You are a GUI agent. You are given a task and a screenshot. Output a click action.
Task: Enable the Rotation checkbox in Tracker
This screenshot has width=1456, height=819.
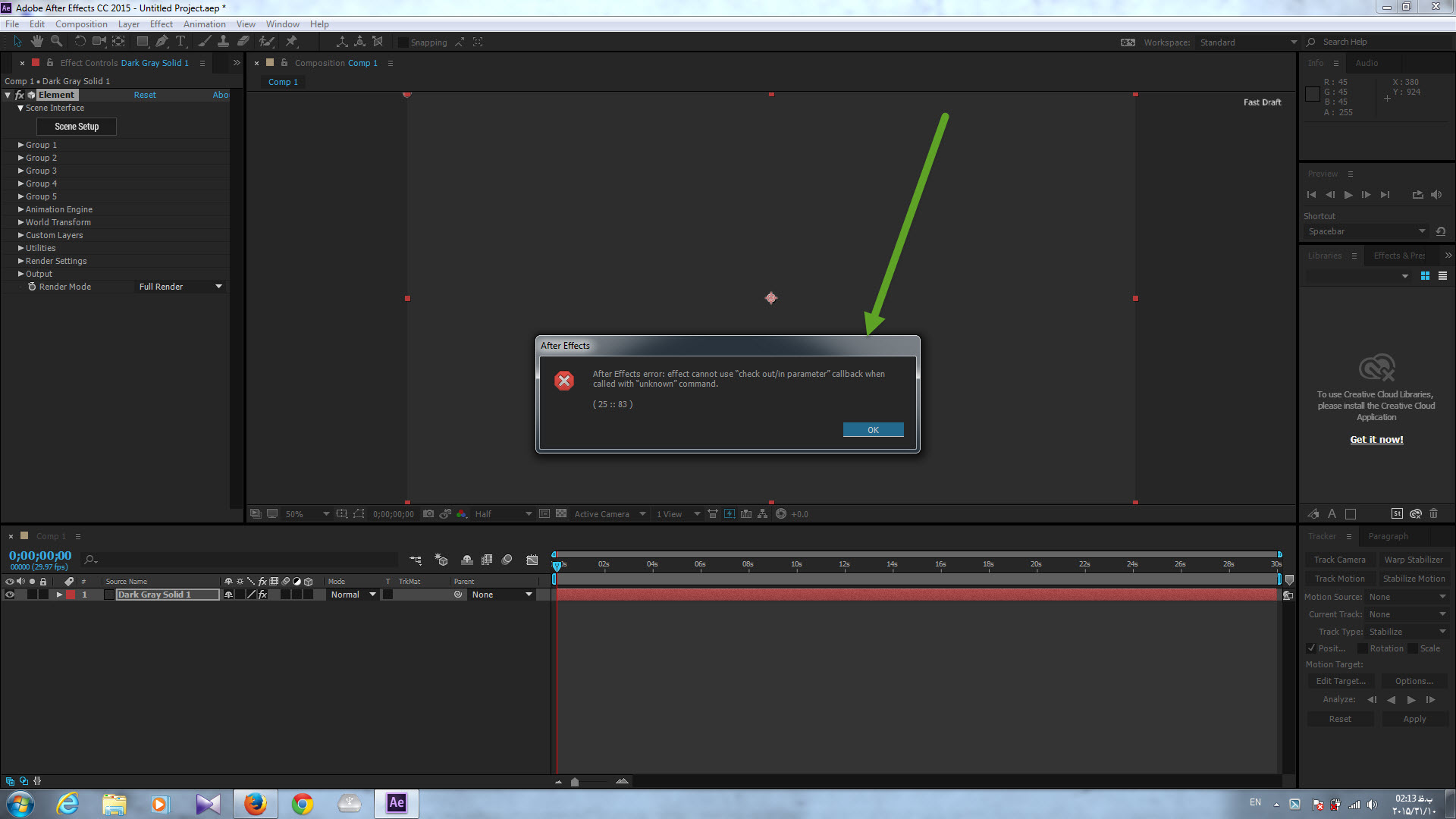[x=1362, y=648]
